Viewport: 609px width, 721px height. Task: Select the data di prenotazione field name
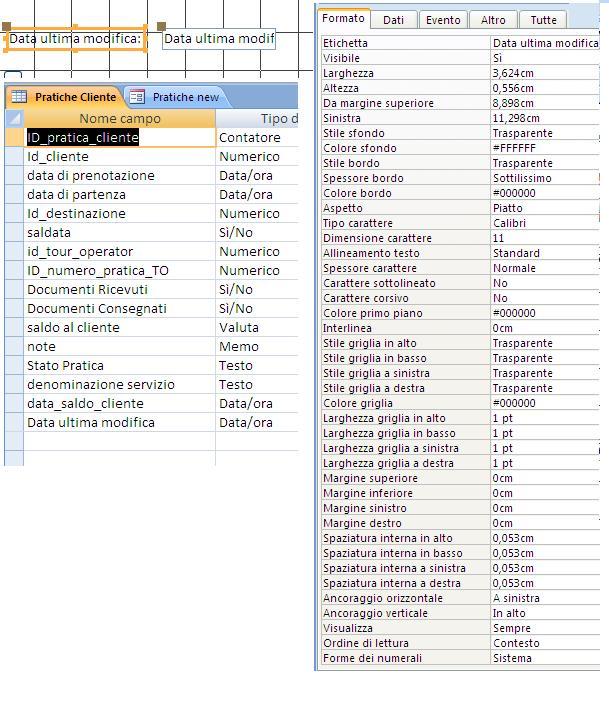pos(120,175)
